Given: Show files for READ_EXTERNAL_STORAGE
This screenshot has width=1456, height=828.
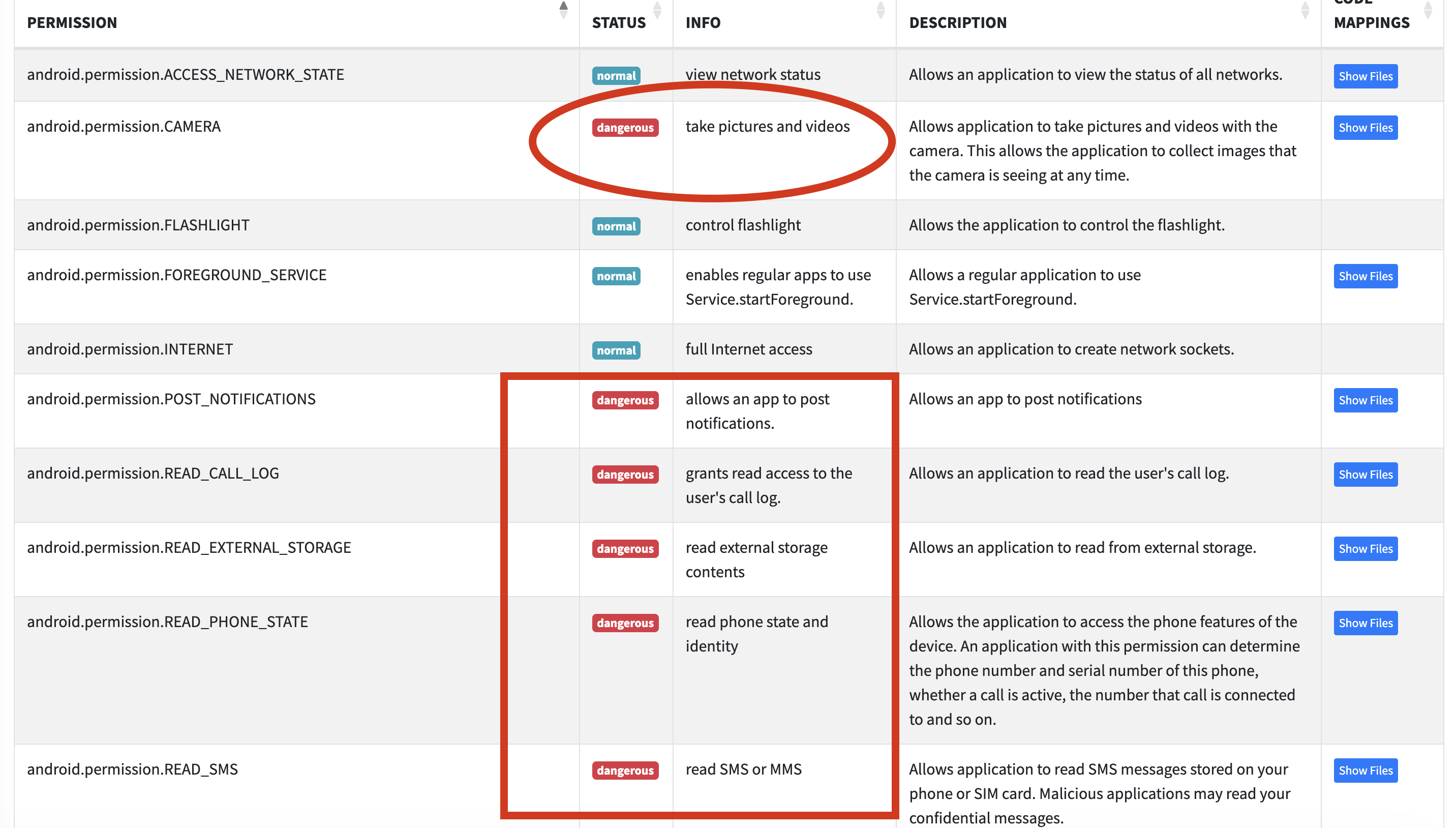Looking at the screenshot, I should (x=1365, y=549).
